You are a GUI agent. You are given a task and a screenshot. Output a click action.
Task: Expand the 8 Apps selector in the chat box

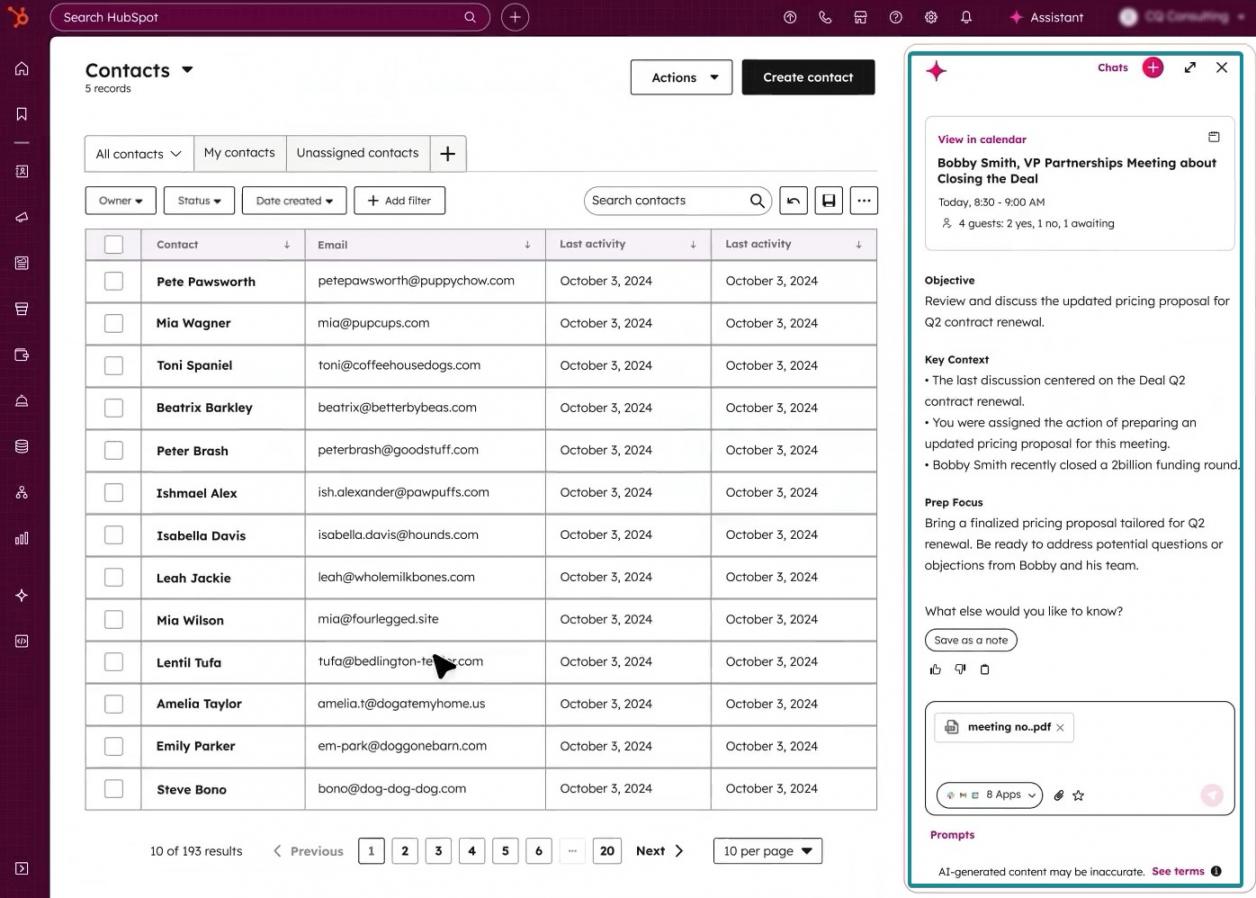pos(989,795)
